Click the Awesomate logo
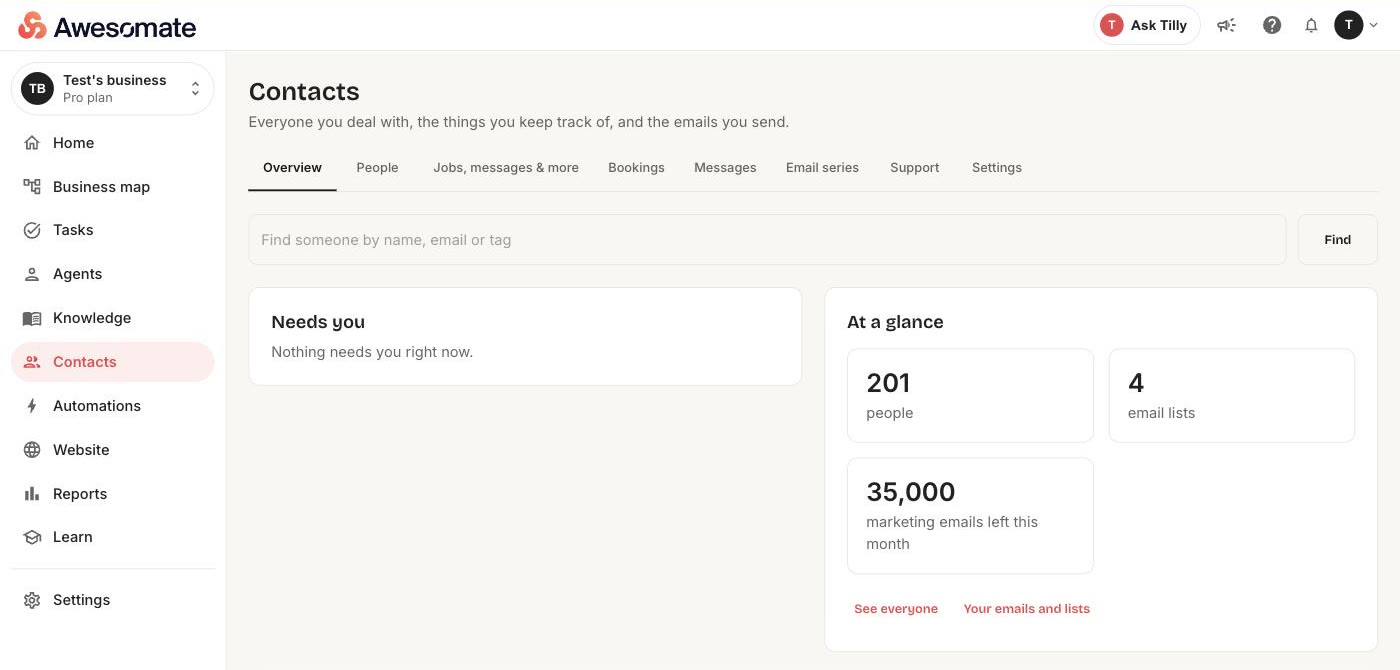The width and height of the screenshot is (1400, 670). tap(107, 26)
